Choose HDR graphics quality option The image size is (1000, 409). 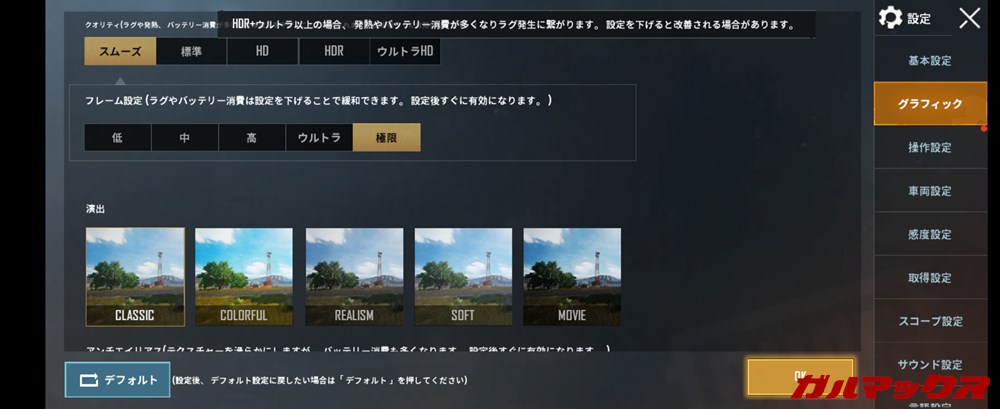(x=334, y=52)
